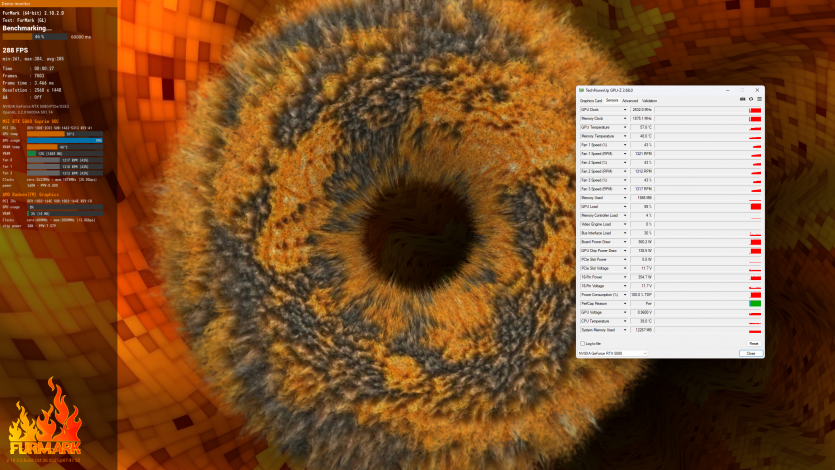Open the NVIDIA GeForce RTX GPU selector
Screen dimensions: 835x470
click(613, 353)
